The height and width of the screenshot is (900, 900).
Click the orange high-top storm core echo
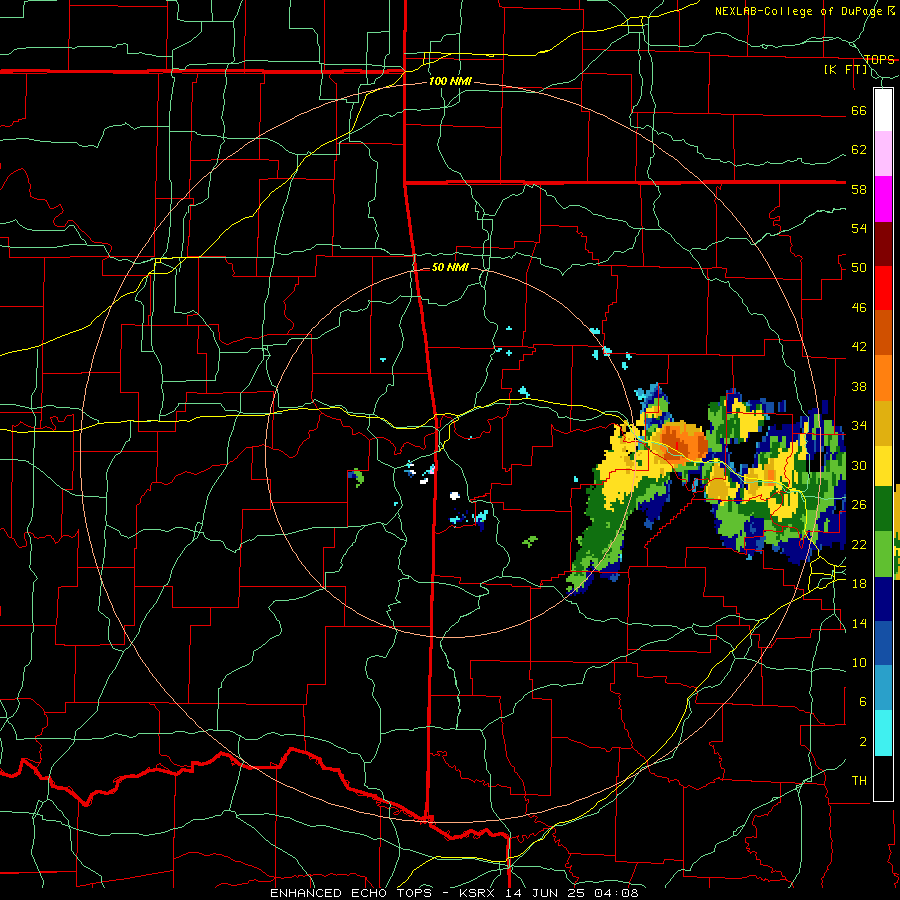coord(681,441)
